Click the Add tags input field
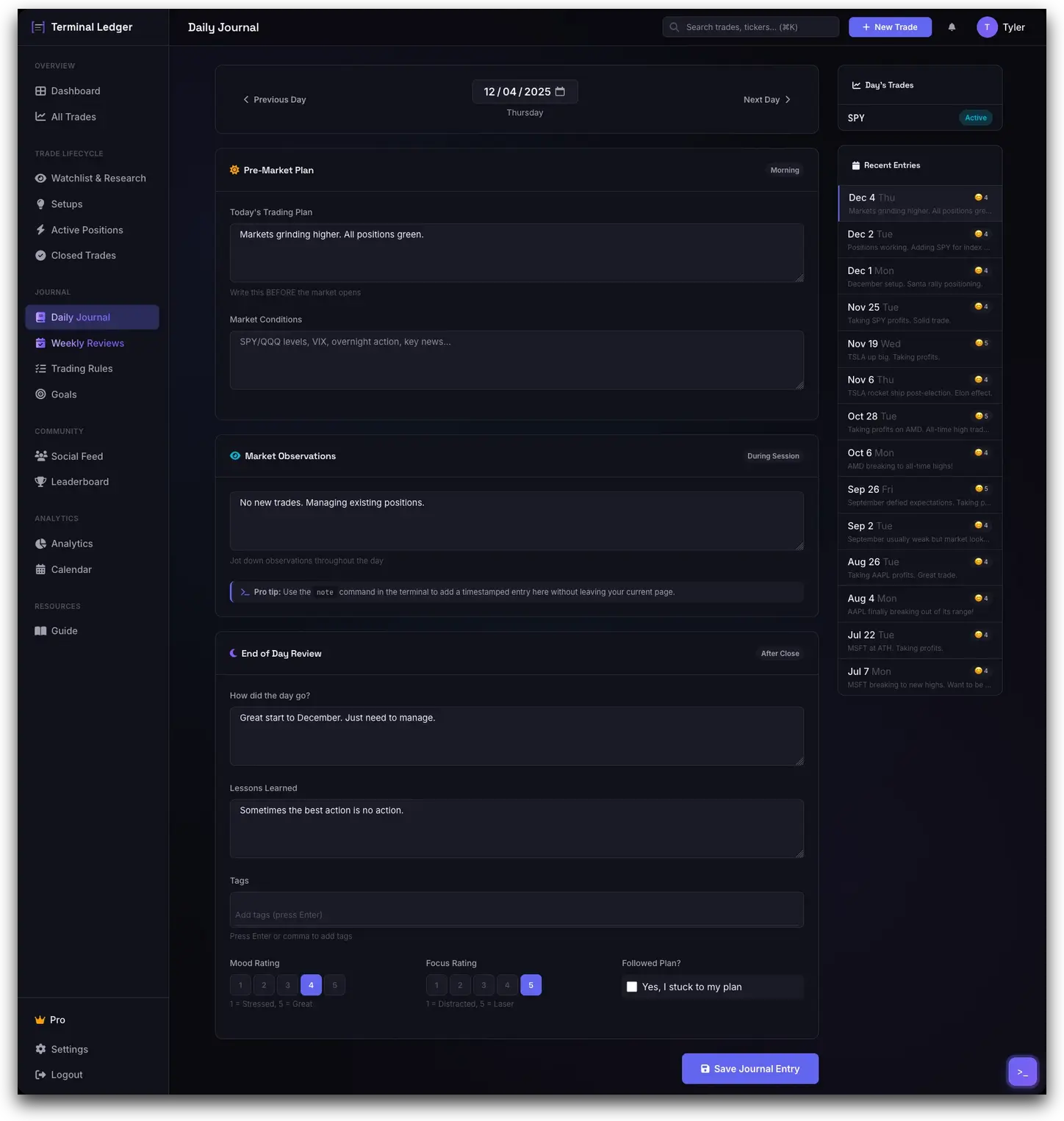 [x=517, y=909]
